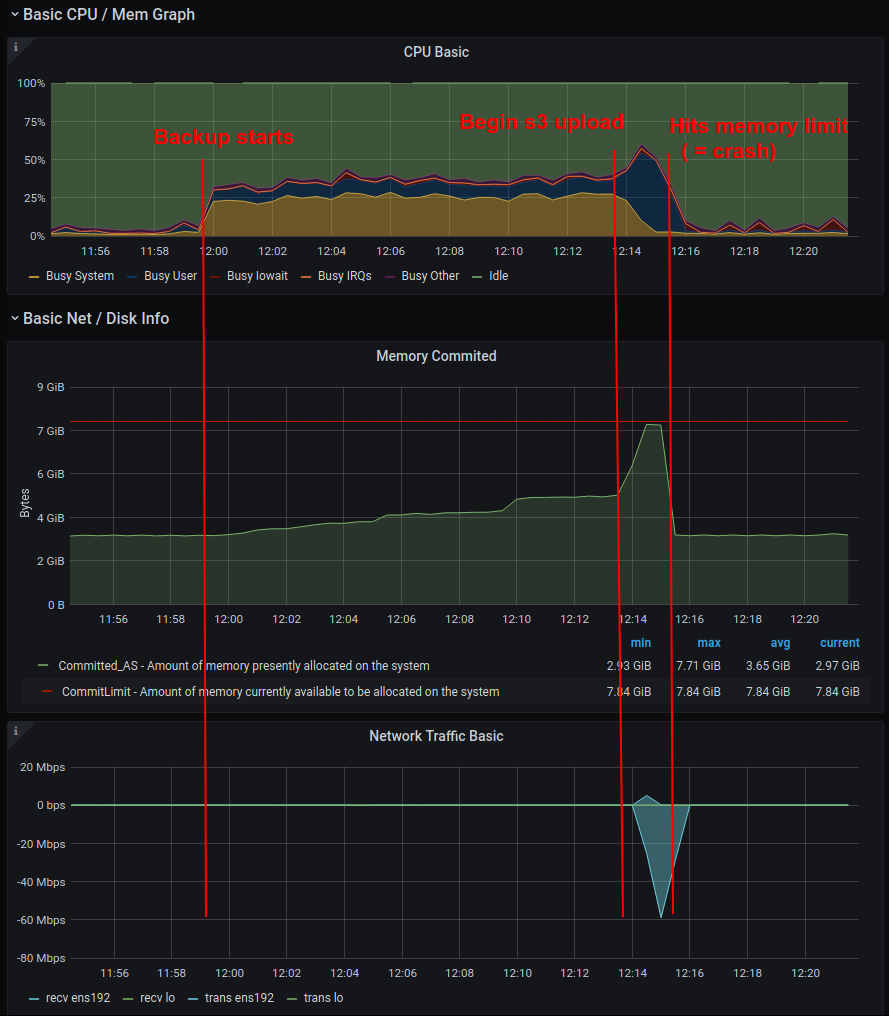
Task: Open the Network Traffic Basic info tooltip
Action: point(14,731)
